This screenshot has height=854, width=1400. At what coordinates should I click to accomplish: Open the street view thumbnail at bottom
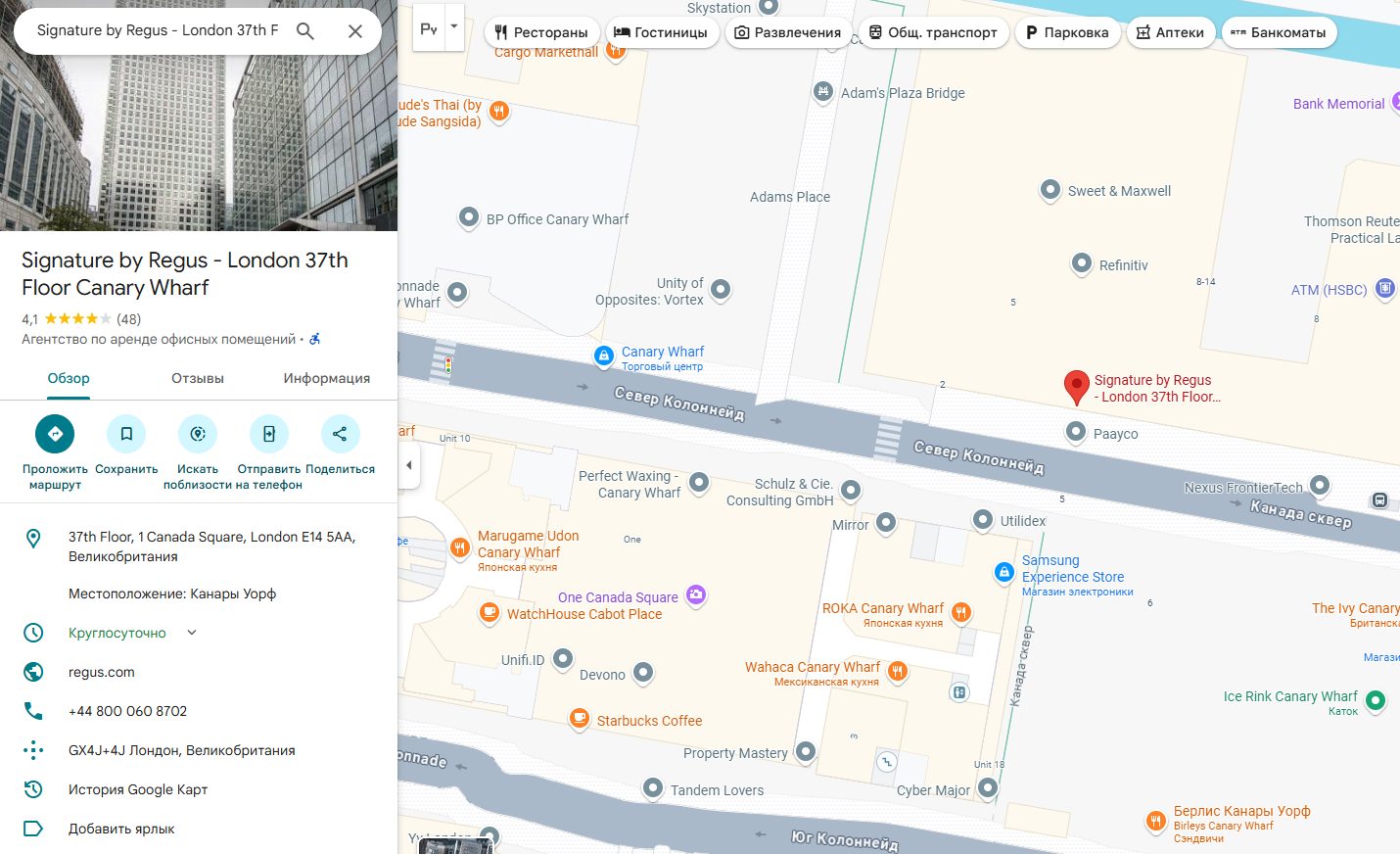[x=456, y=845]
